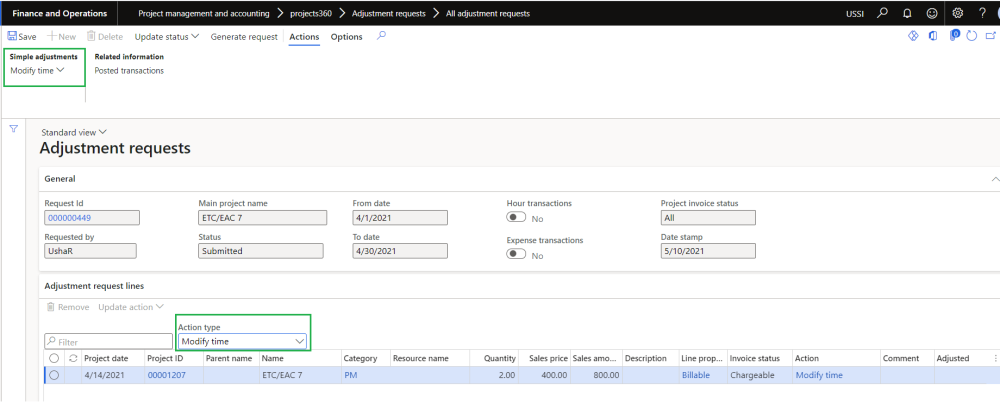Toggle the Hour transactions switch
Screen dimensions: 1000x402
(x=516, y=218)
